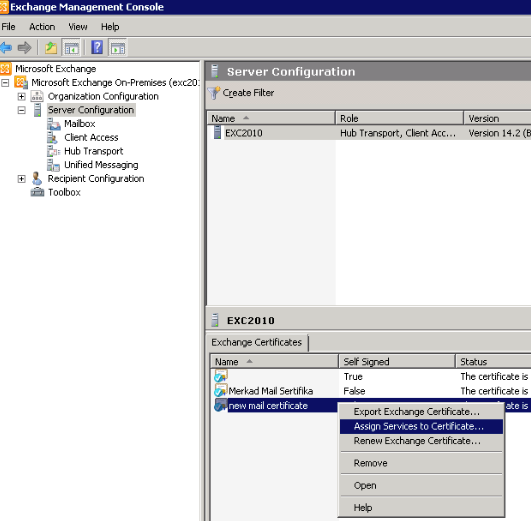Click the new mail certificate icon

(x=220, y=405)
